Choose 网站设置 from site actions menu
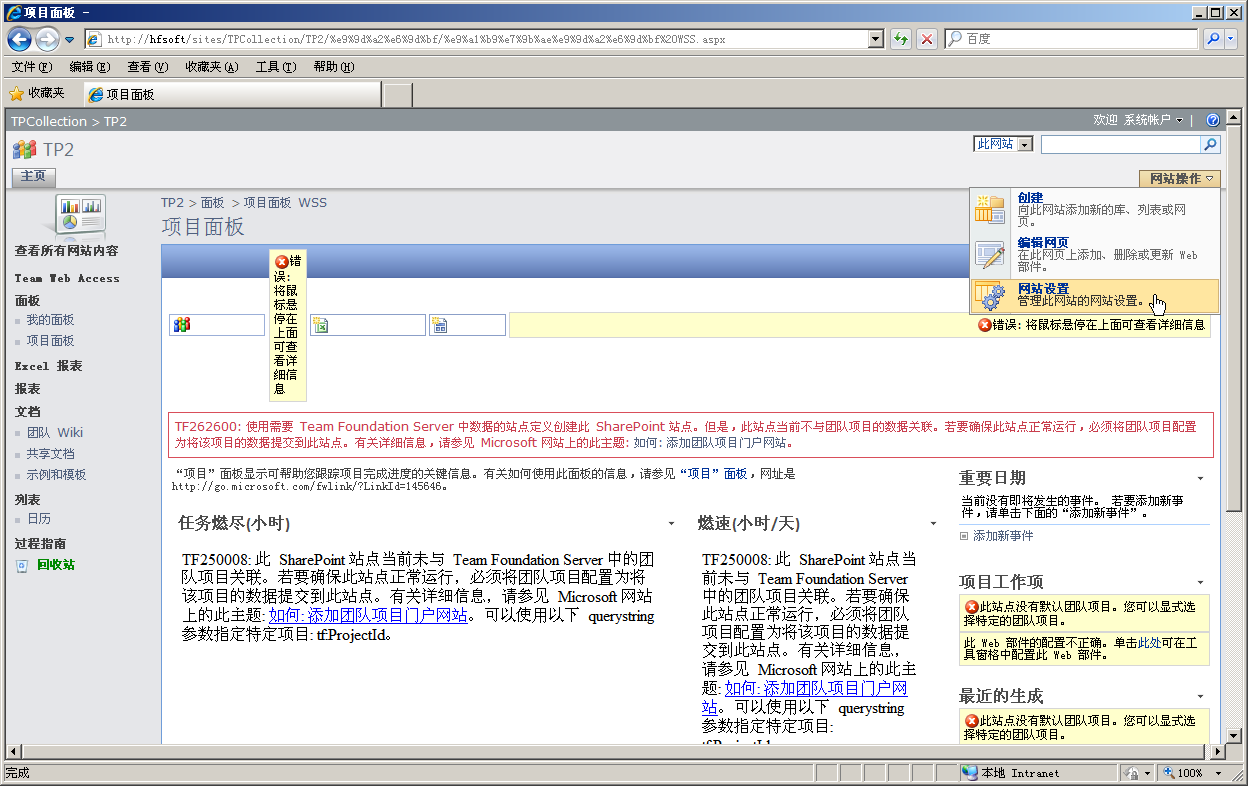Viewport: 1248px width, 786px height. coord(1095,295)
